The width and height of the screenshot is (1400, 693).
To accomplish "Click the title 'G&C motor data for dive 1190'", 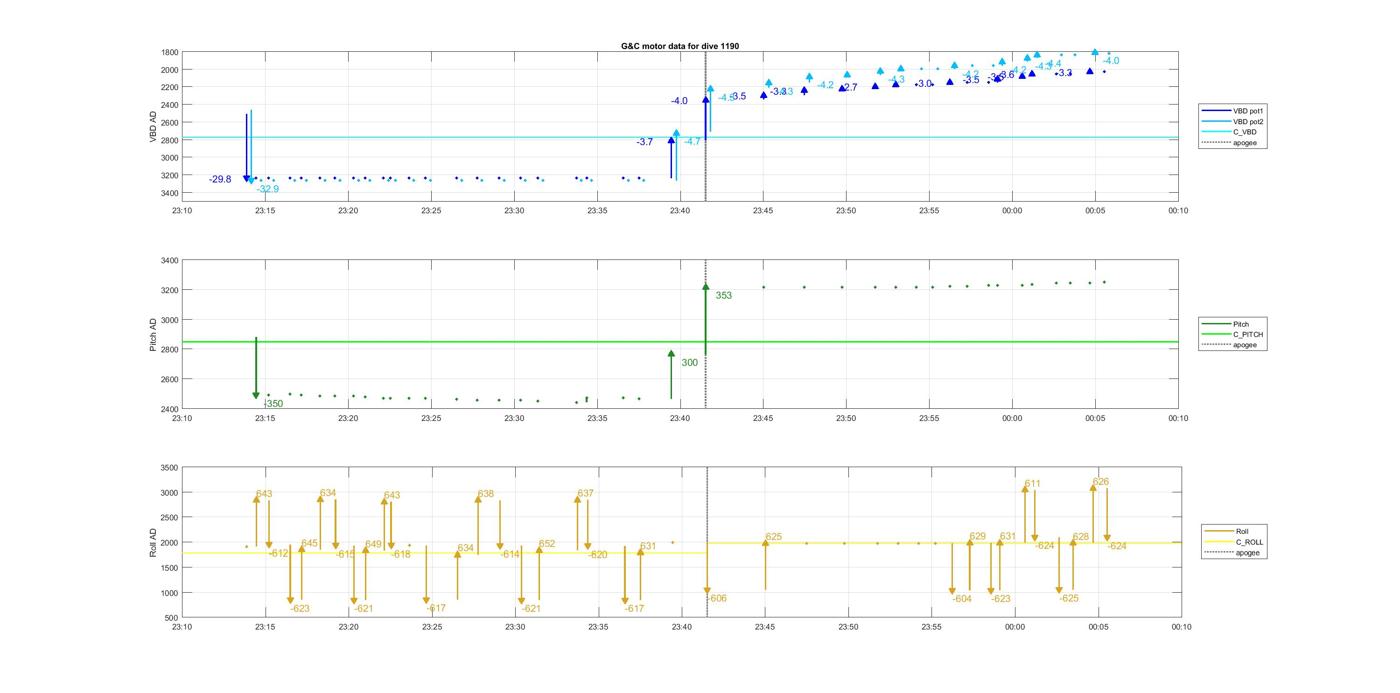I will tap(680, 46).
